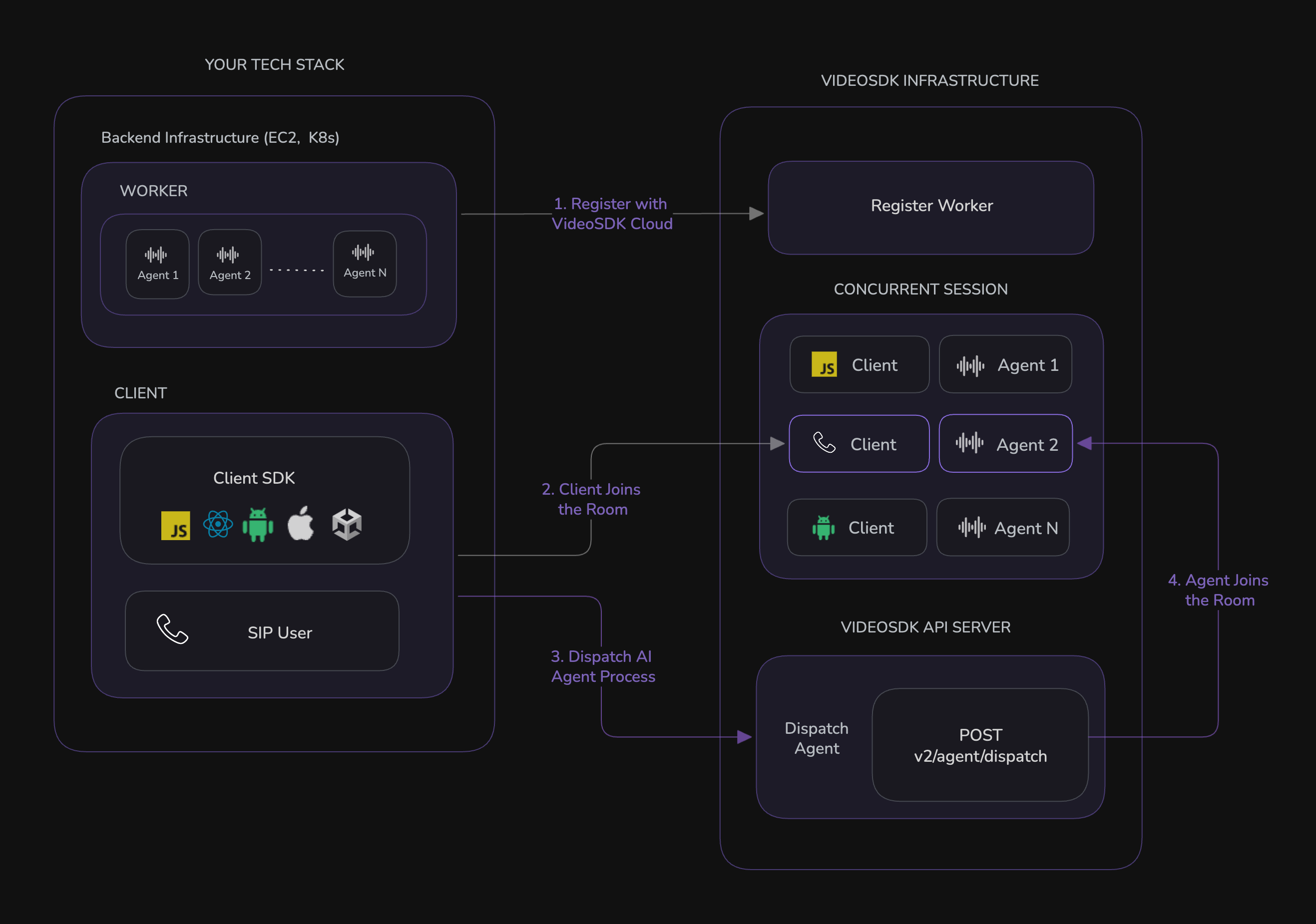The width and height of the screenshot is (1316, 924).
Task: Click the VIDEOSDK API SERVER heading
Action: [x=925, y=627]
